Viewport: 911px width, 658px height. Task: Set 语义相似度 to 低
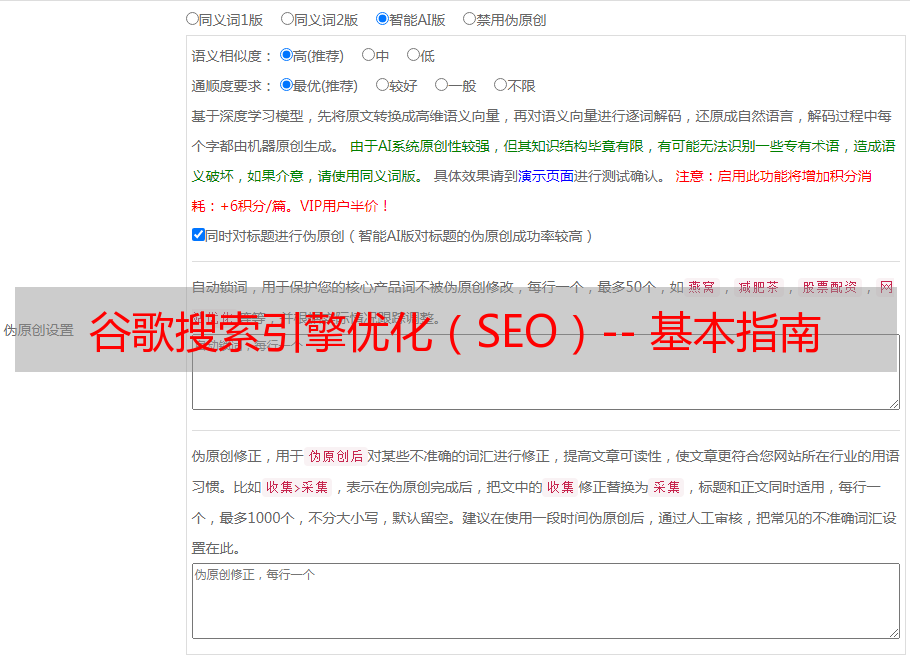[x=413, y=55]
